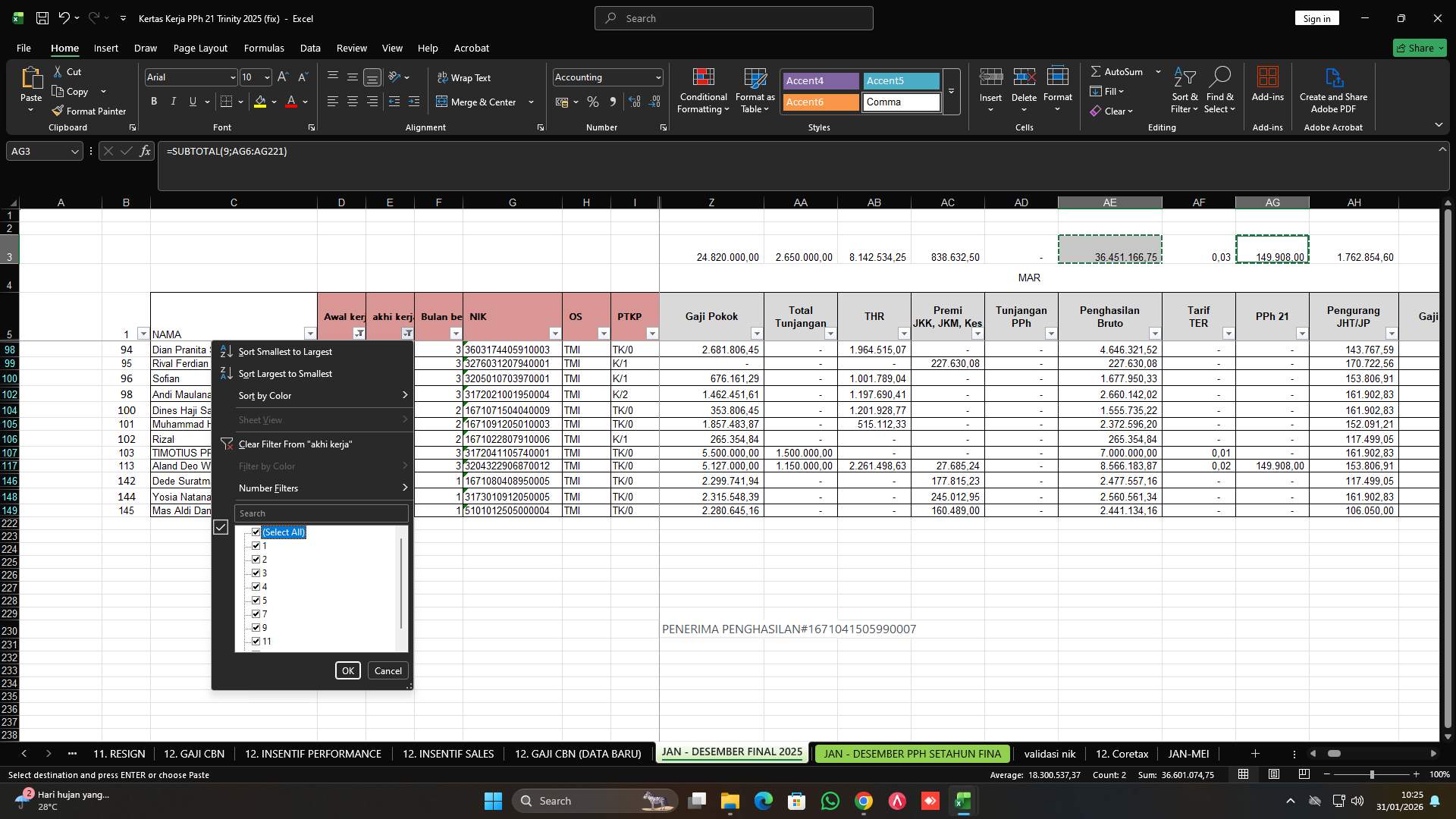Open the validasi nik sheet tab
Screen dimensions: 1456x819
(x=1050, y=753)
